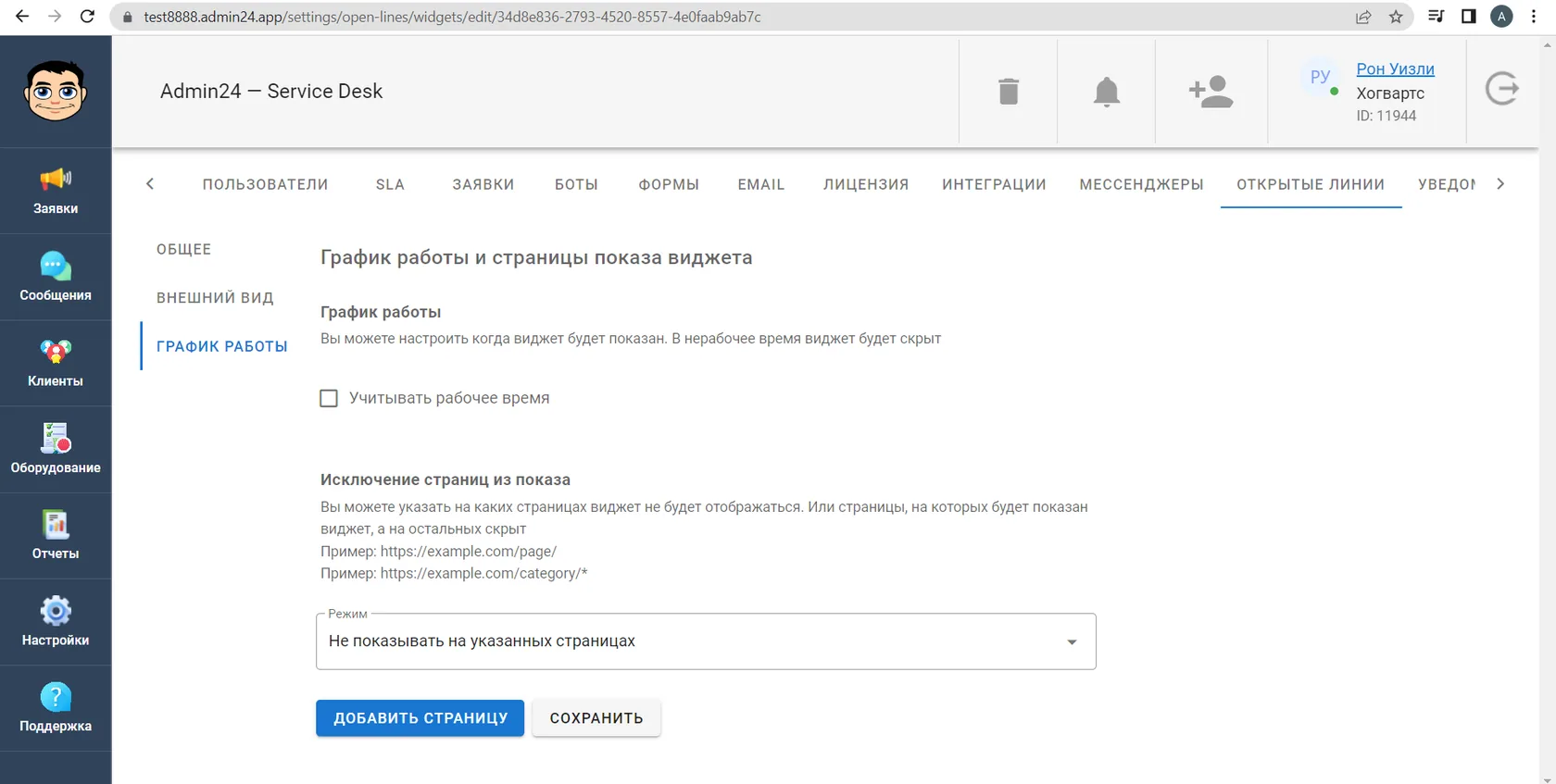
Task: Open the Заявки settings tab
Action: coord(483,184)
